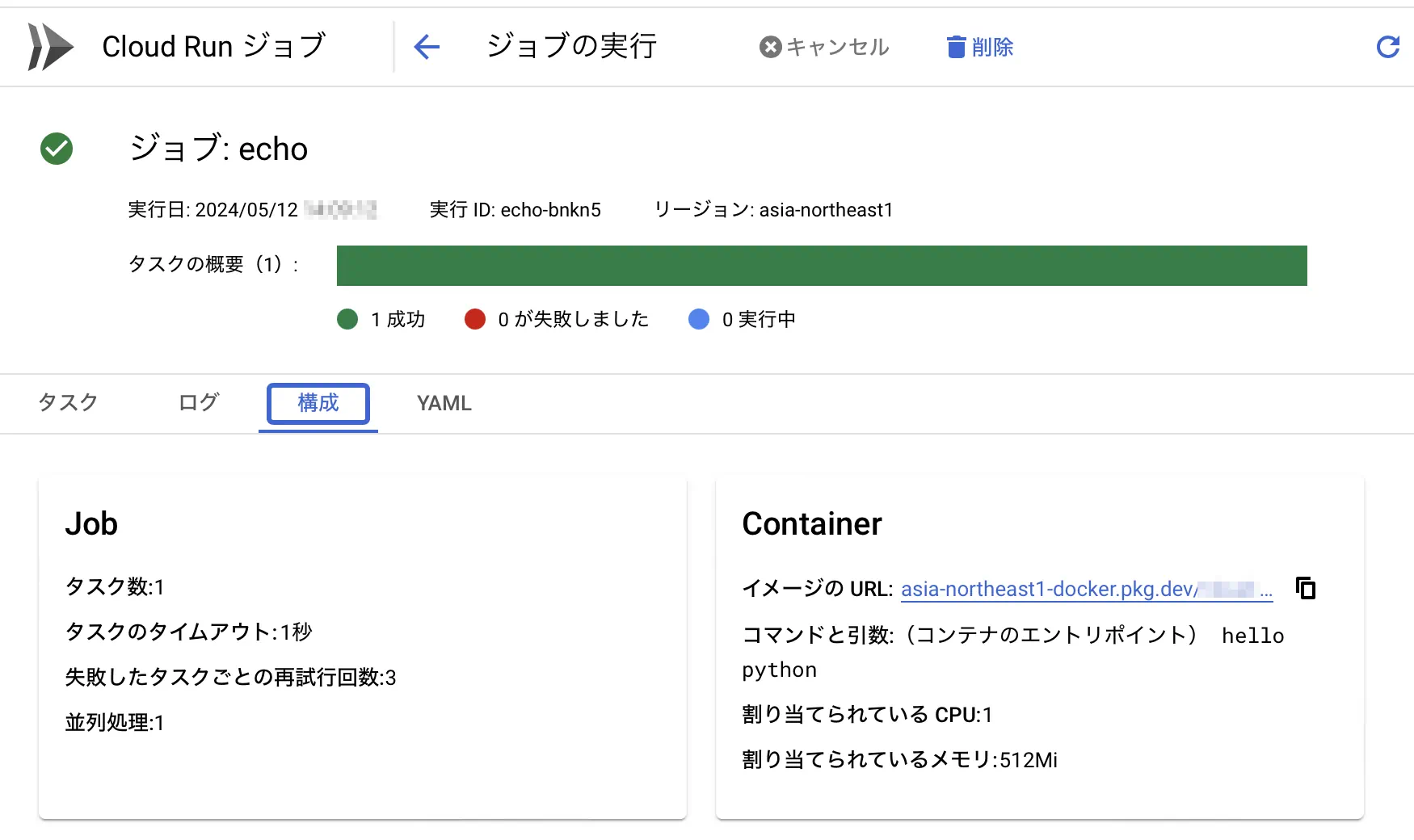The width and height of the screenshot is (1414, 840).
Task: Click the green dot beside 1 成功
Action: (347, 319)
